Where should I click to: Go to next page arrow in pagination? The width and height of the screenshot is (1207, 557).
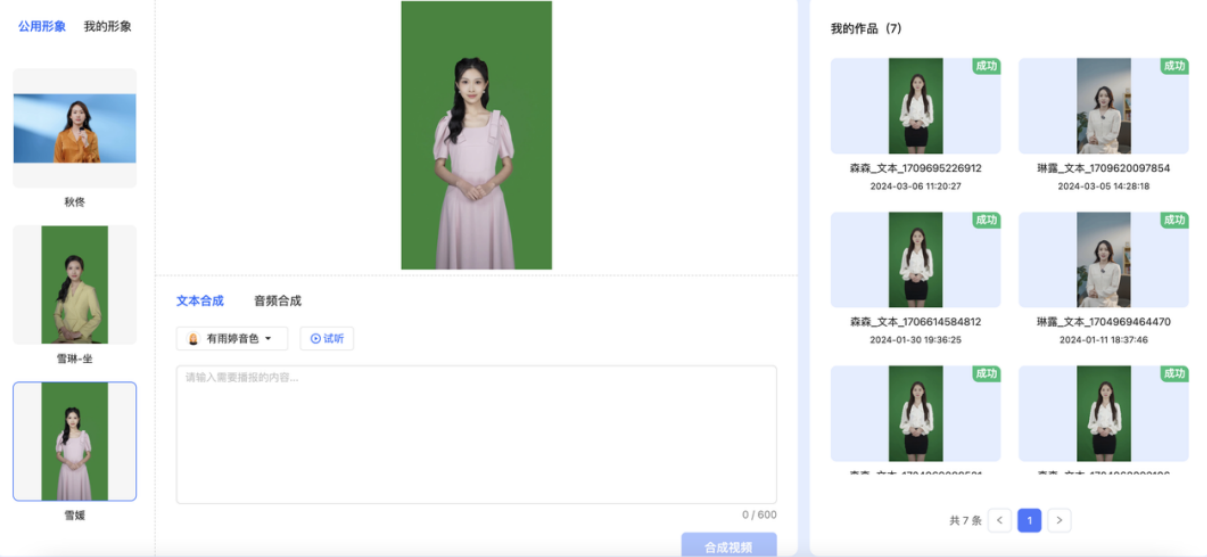pos(1059,520)
